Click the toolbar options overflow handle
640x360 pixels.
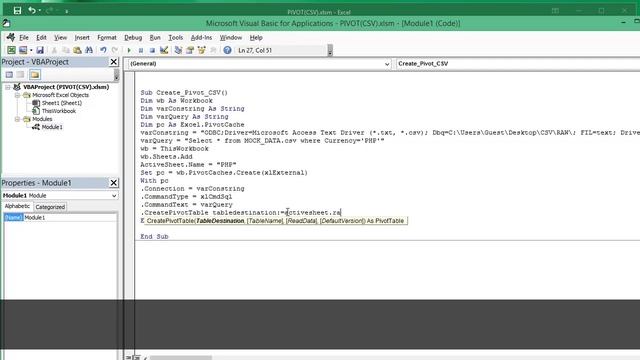(330, 50)
